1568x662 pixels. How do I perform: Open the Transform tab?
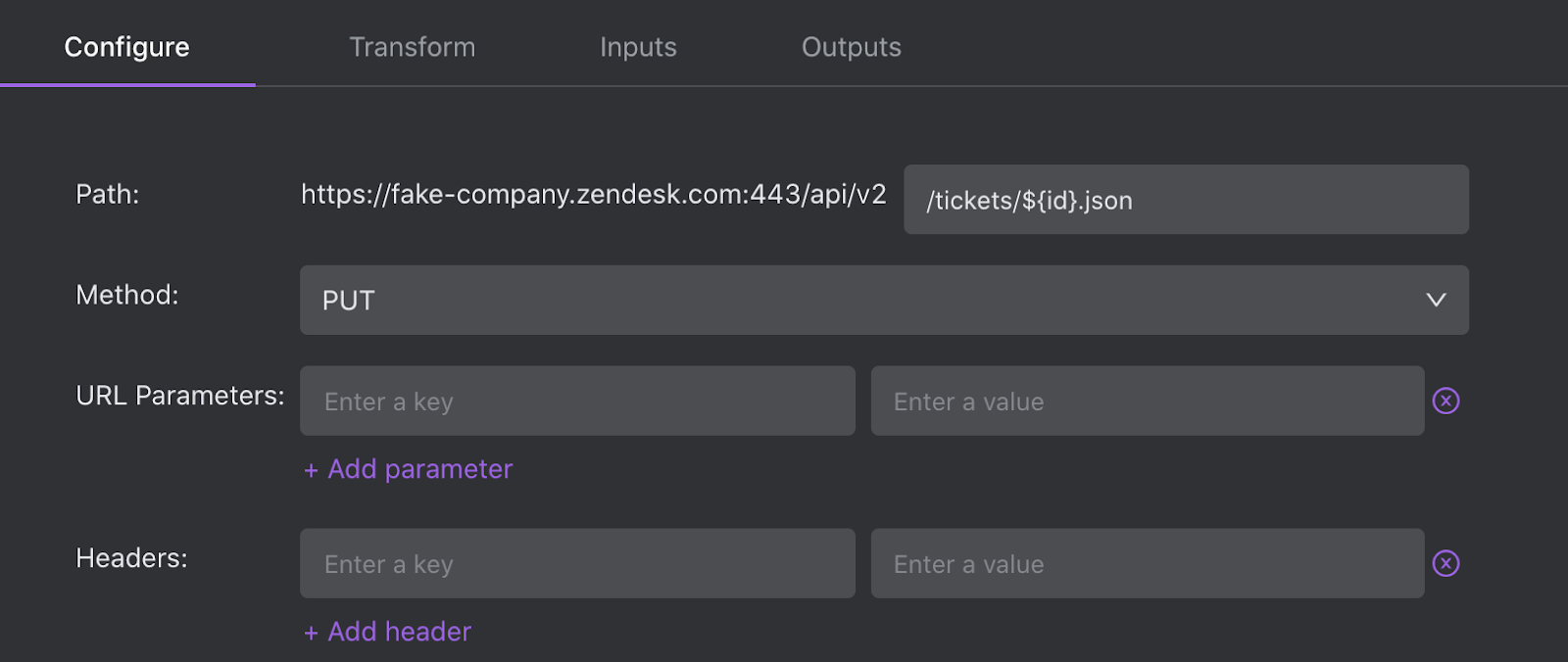pos(413,47)
